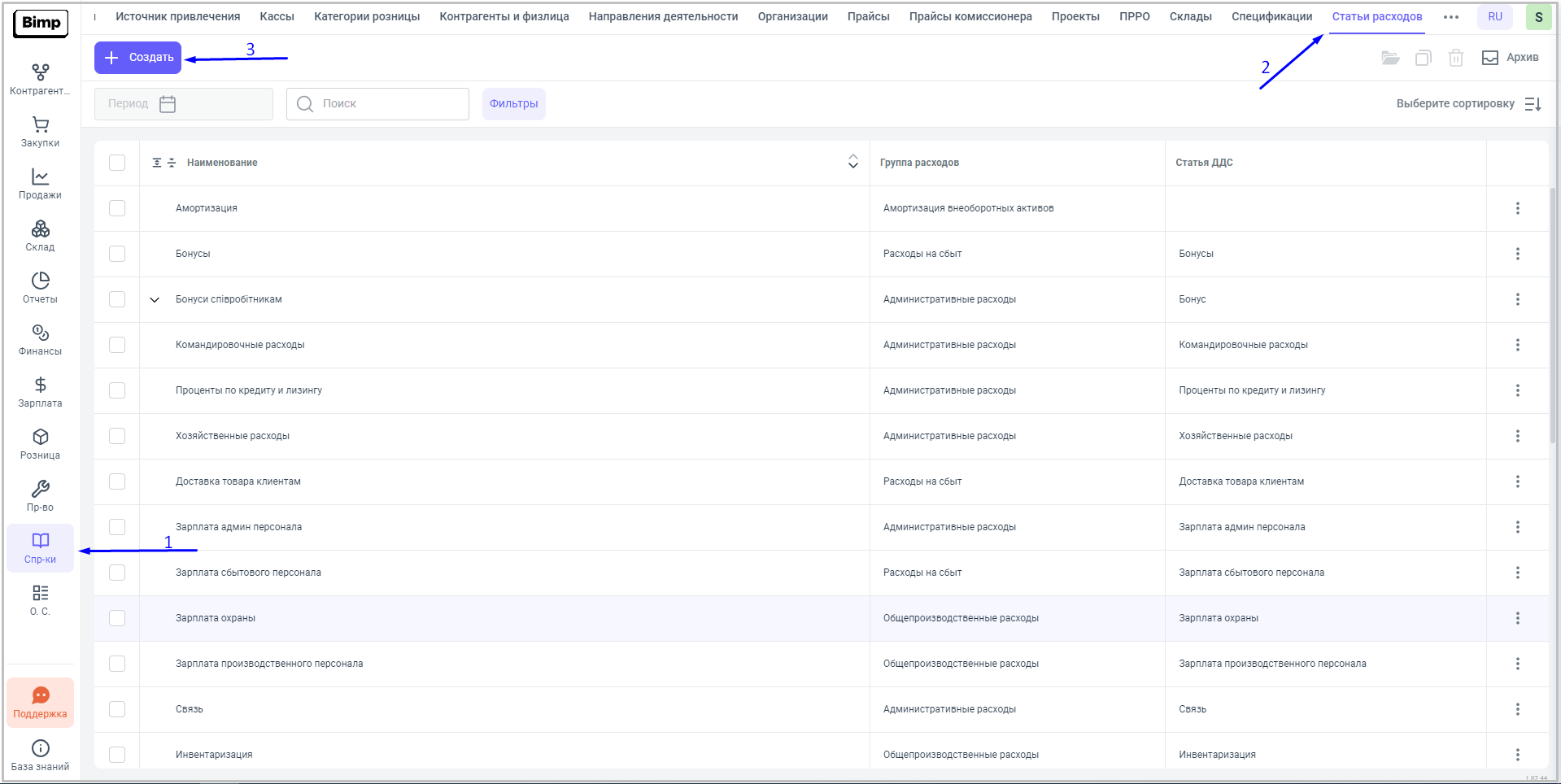Click the vertical scrollbar of the table
This screenshot has height=784, width=1561.
coord(1552,317)
